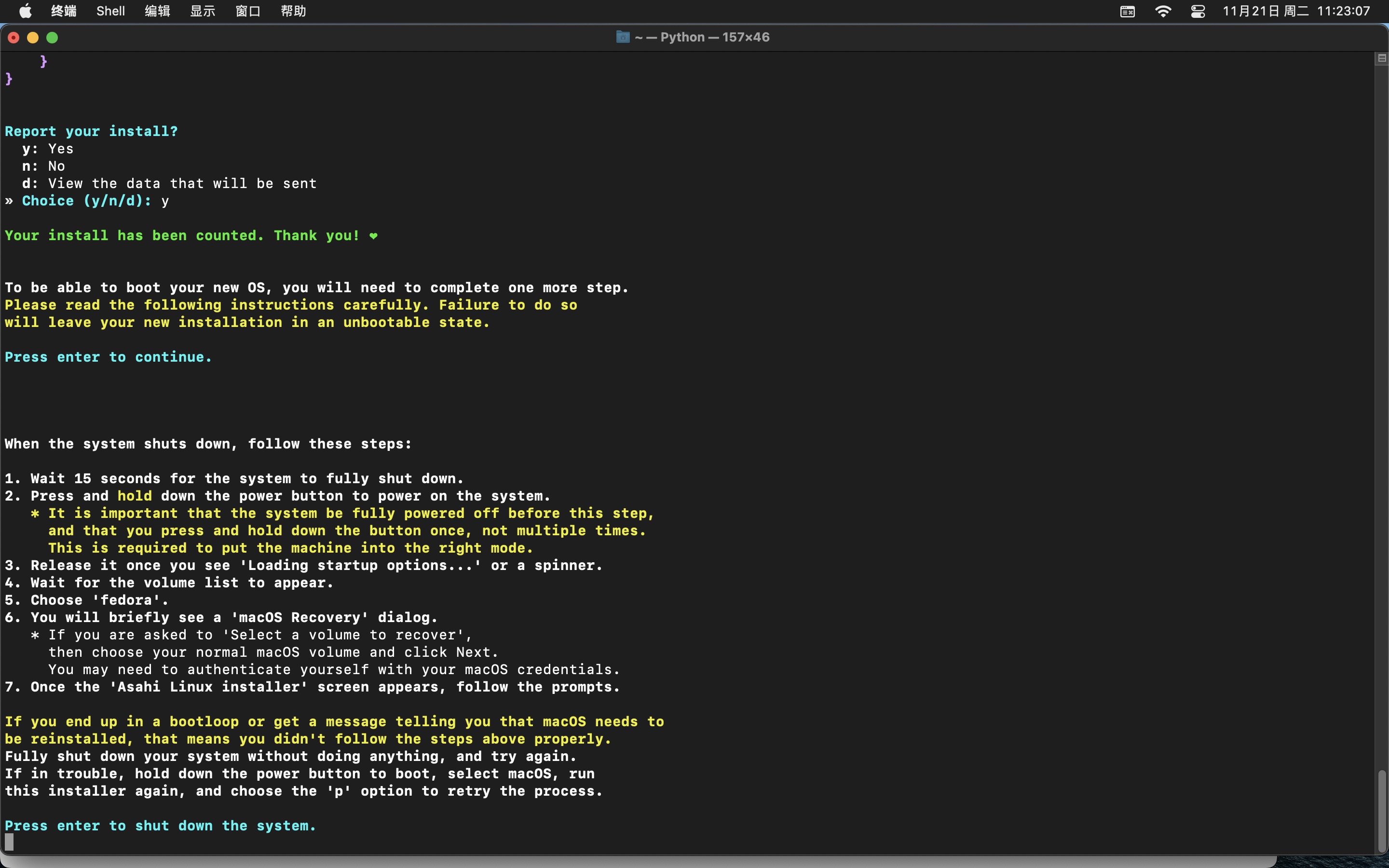This screenshot has width=1389, height=868.
Task: Click 'then choose your normal macOS volume' line
Action: (x=273, y=652)
